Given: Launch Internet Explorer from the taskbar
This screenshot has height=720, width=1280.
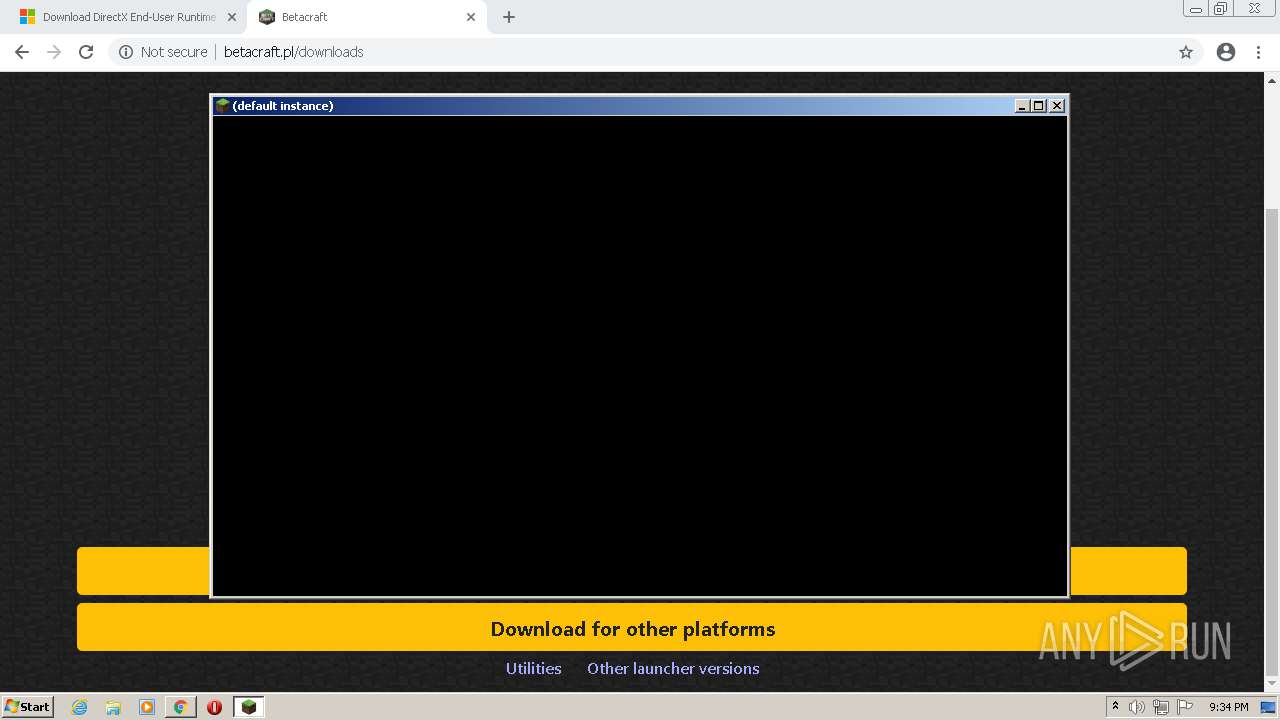Looking at the screenshot, I should point(80,707).
